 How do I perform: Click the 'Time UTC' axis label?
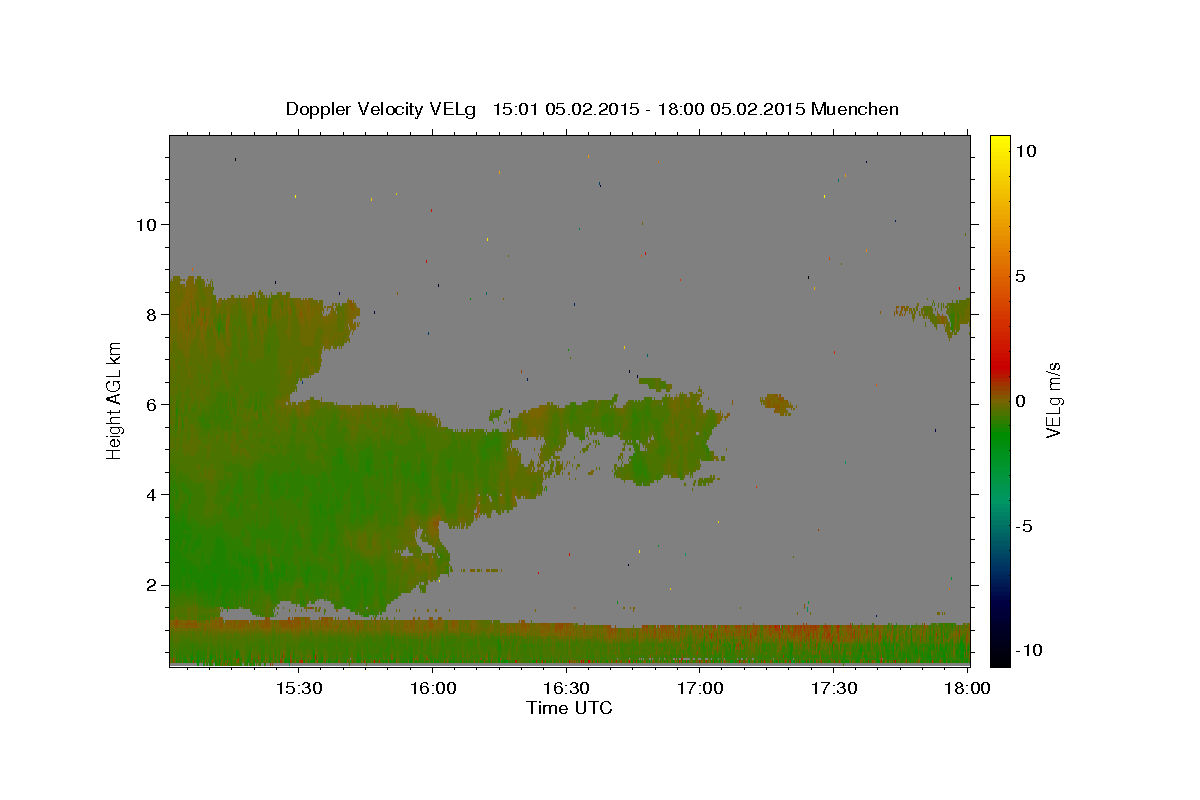coord(569,708)
